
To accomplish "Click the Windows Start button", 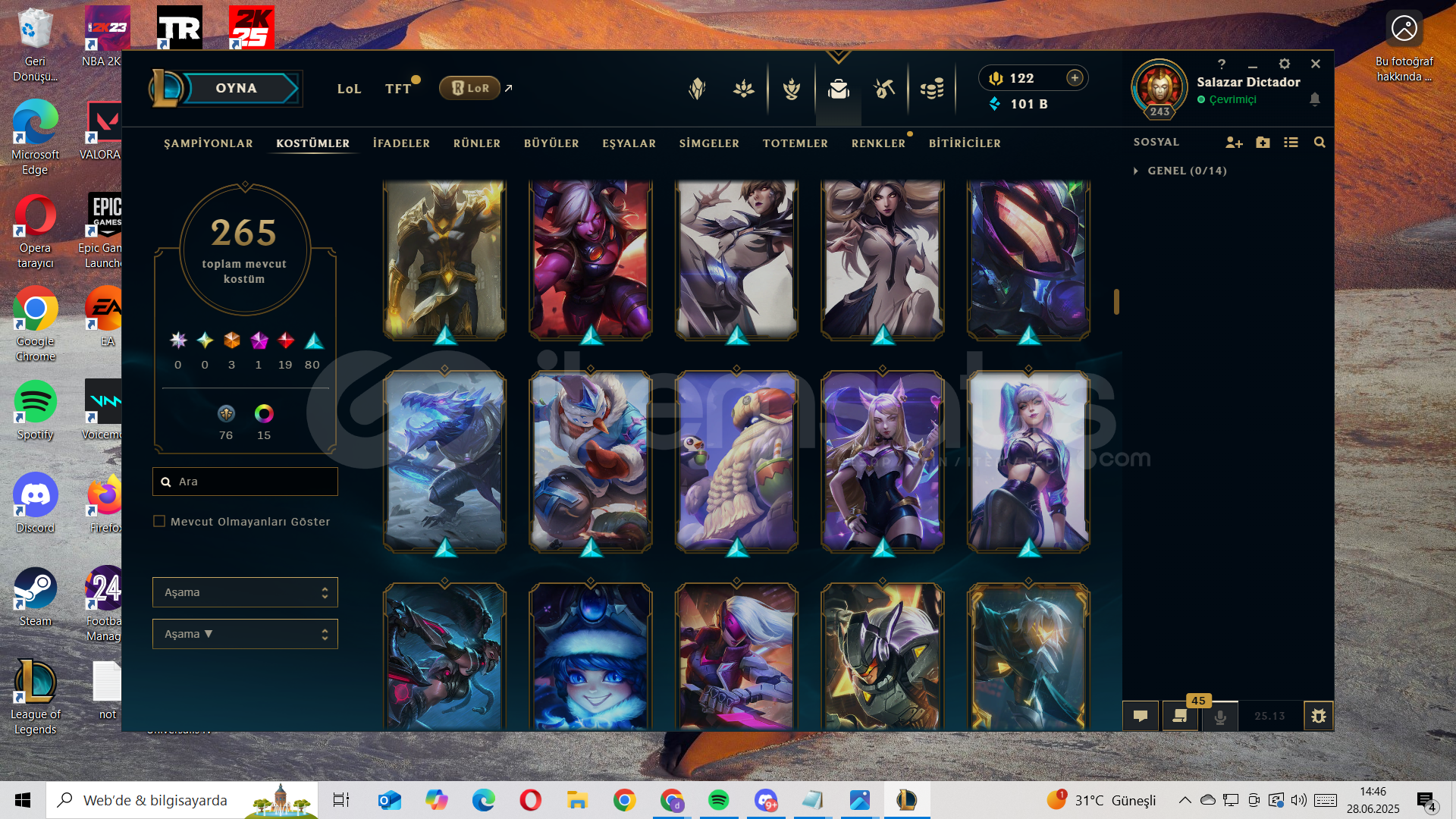I will (23, 800).
